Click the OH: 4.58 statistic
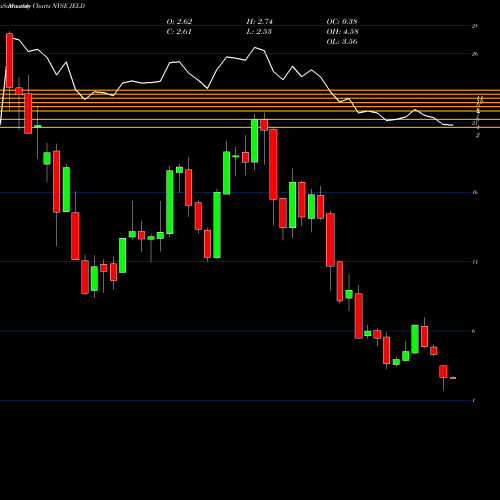The image size is (500, 500). click(342, 32)
